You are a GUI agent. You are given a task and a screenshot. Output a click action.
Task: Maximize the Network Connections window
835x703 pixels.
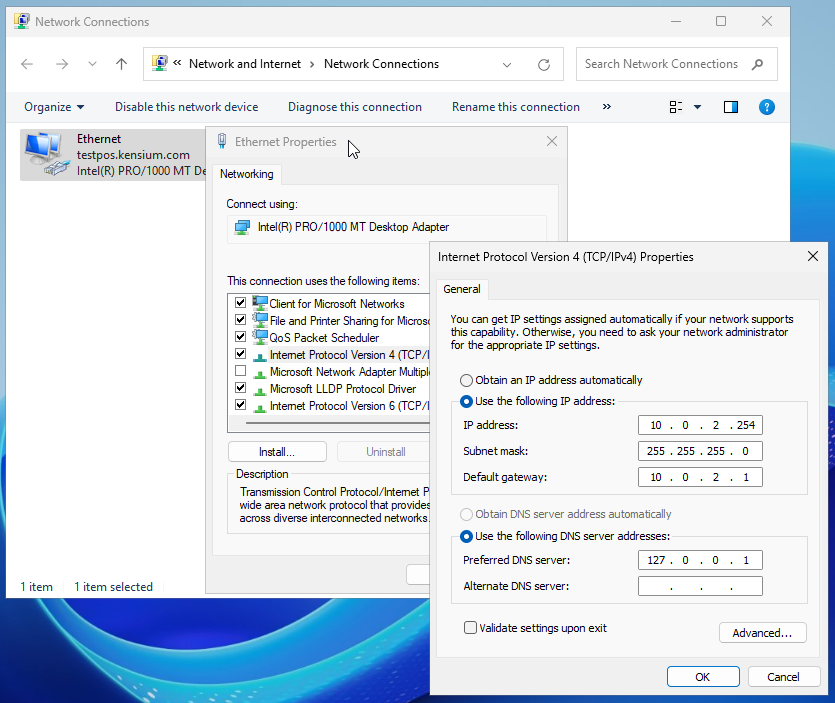(x=721, y=21)
